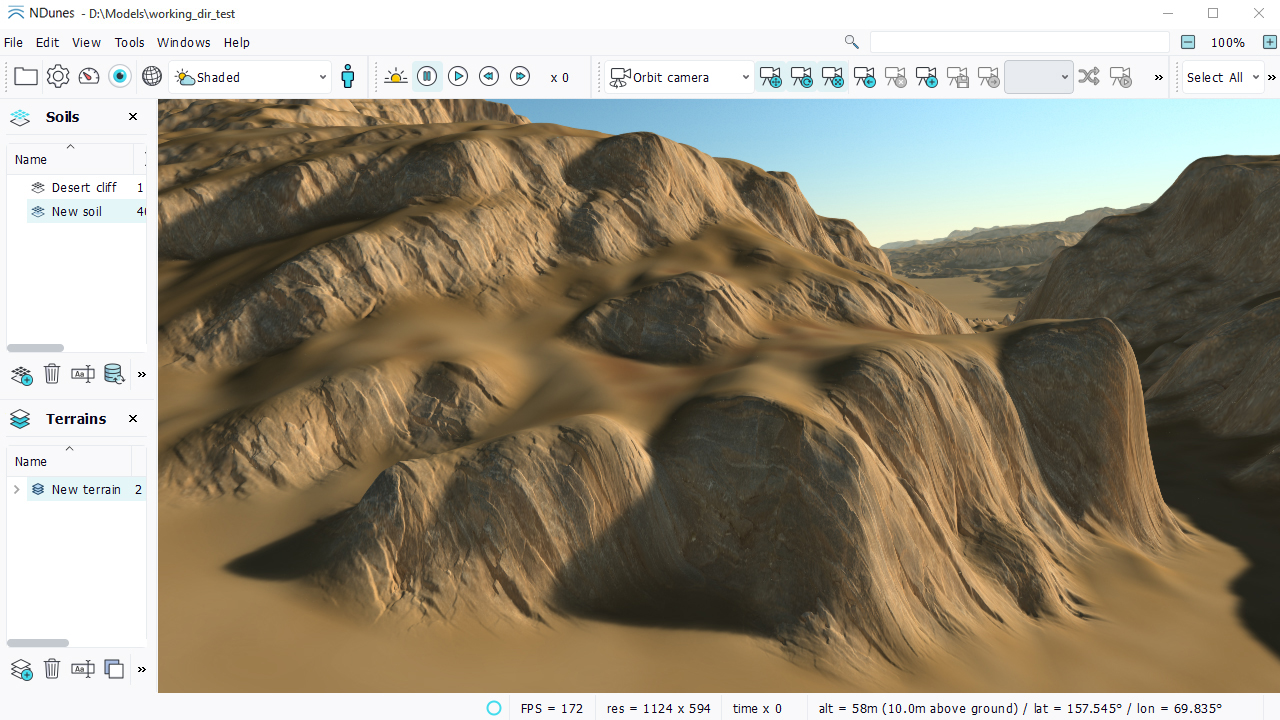This screenshot has width=1280, height=720.
Task: Toggle the eye preview button in toolbar
Action: tap(120, 77)
